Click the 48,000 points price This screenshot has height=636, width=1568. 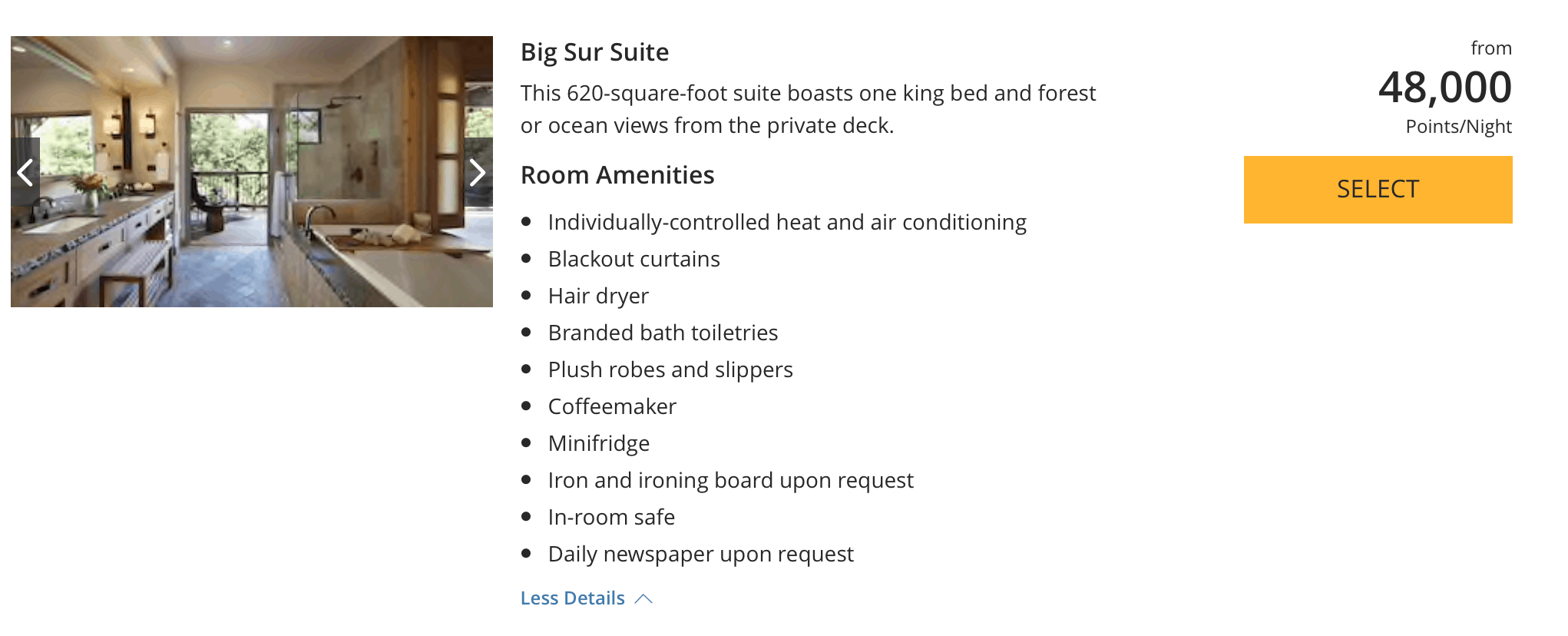(1445, 87)
